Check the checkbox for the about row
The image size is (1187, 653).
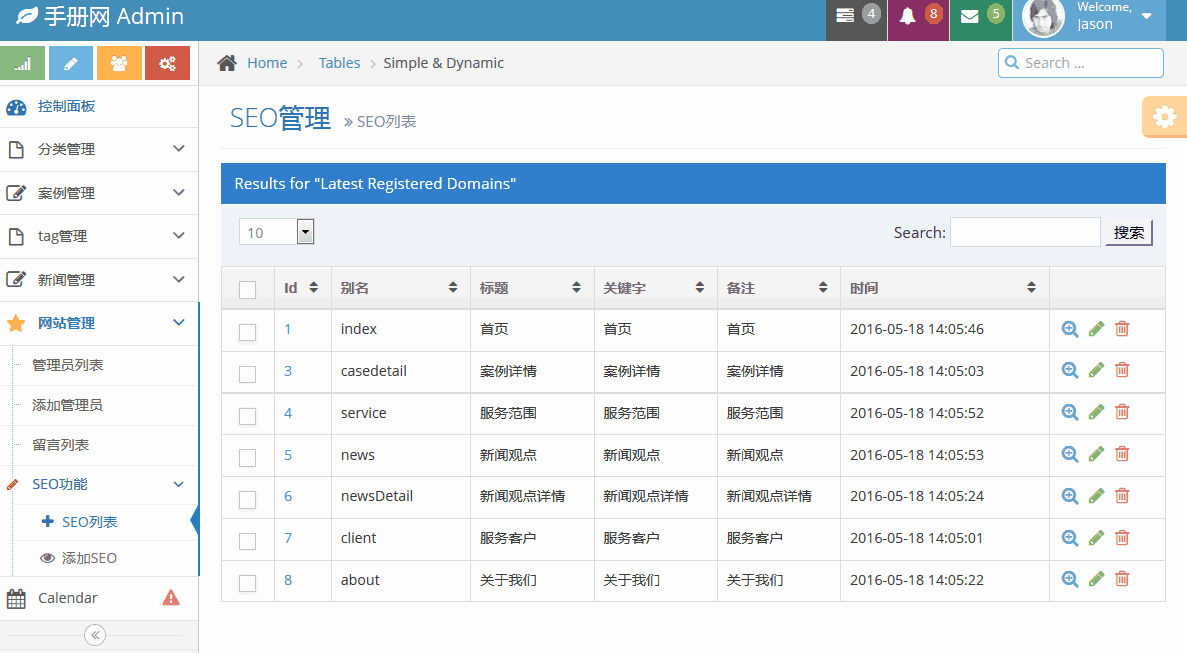point(248,582)
